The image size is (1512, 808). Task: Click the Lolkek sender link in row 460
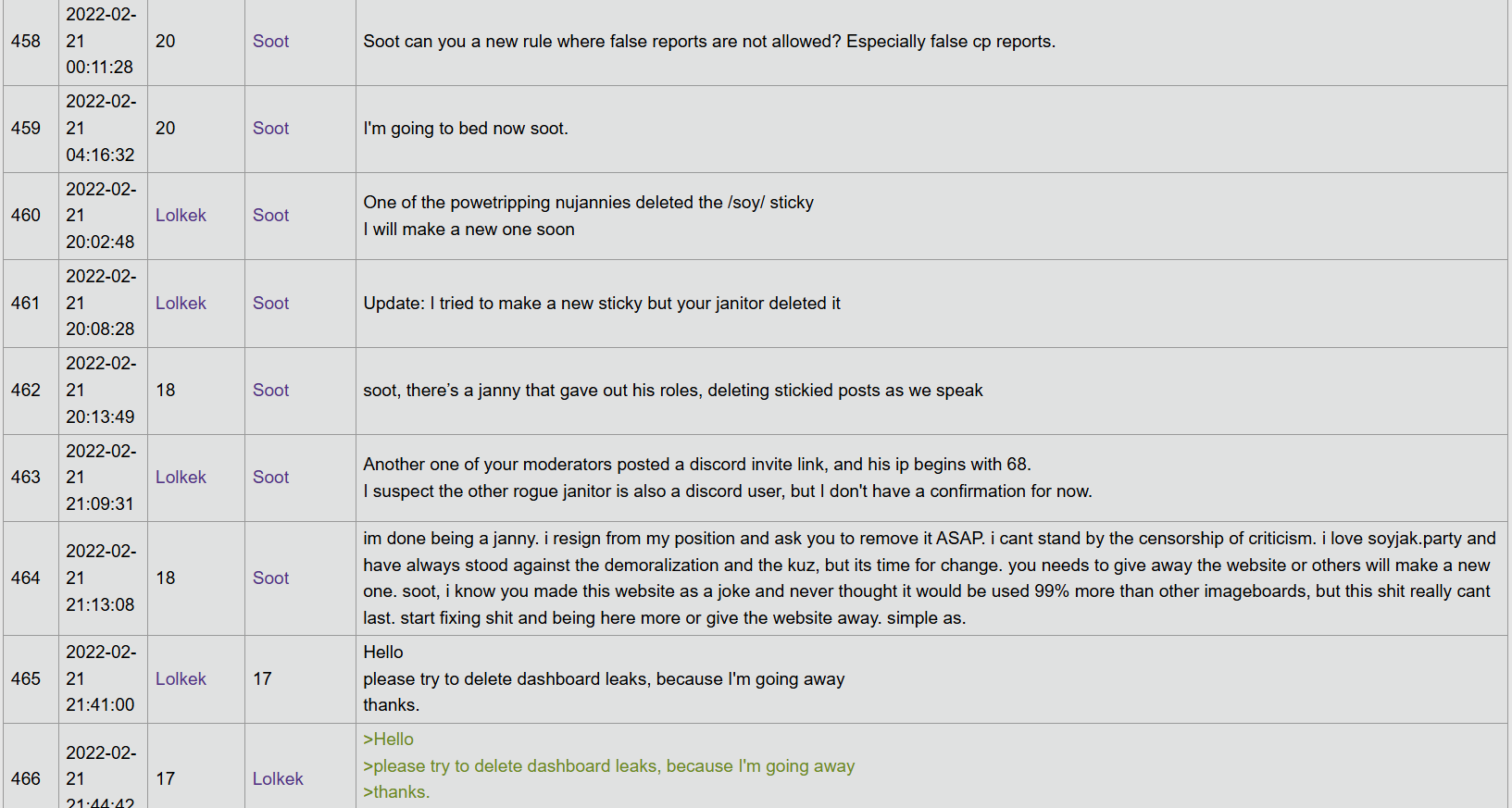coord(181,216)
